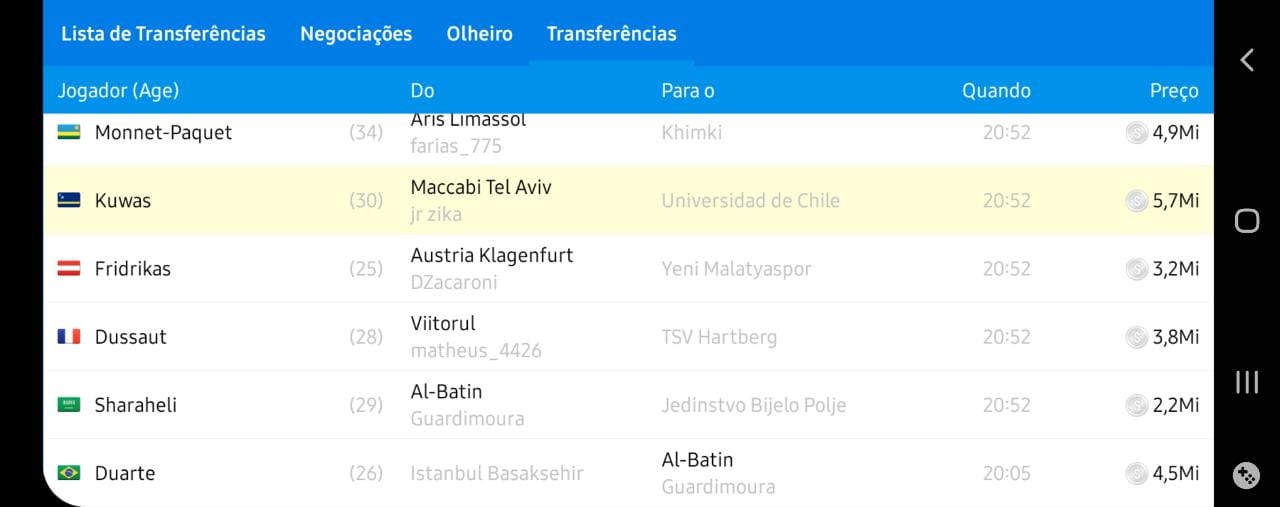Image resolution: width=1280 pixels, height=507 pixels.
Task: Sort by Quando column header
Action: click(996, 91)
